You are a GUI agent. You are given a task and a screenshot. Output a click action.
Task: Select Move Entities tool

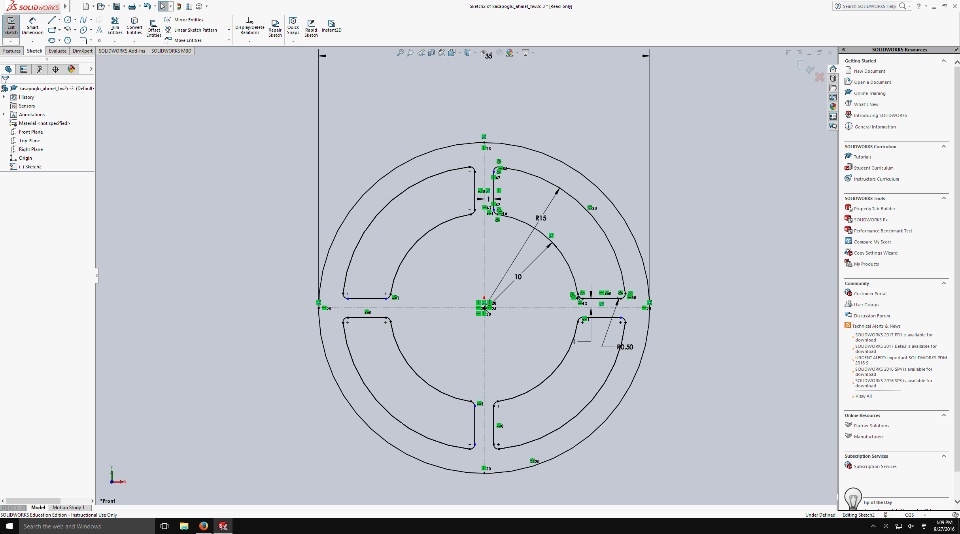(182, 40)
